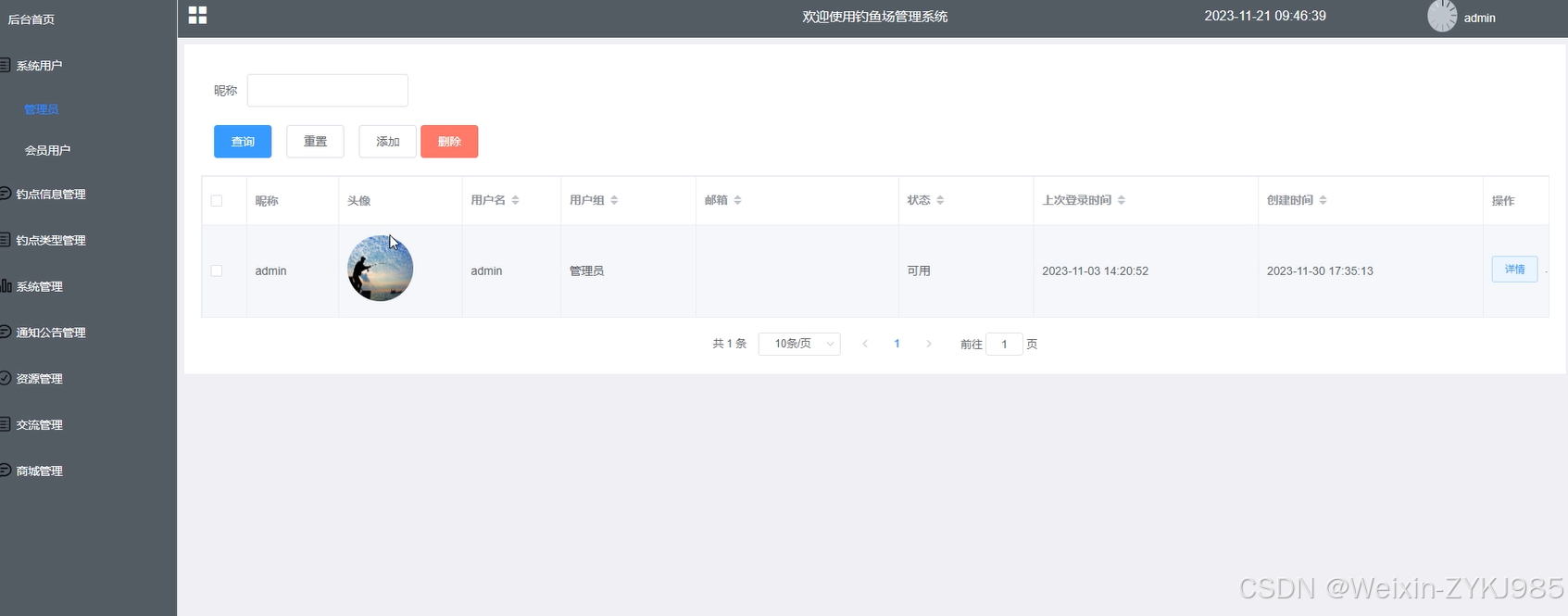
Task: Open 后台首页 in sidebar
Action: 31,19
